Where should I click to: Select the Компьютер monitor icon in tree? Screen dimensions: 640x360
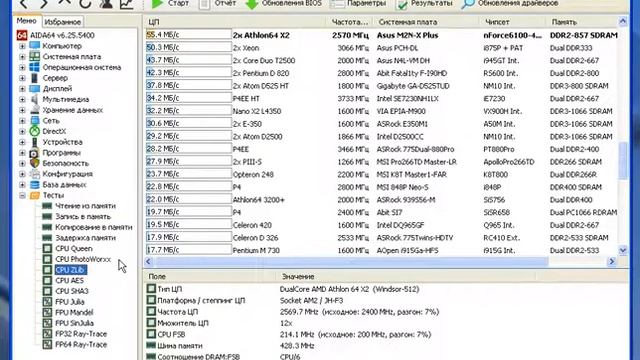pos(35,46)
